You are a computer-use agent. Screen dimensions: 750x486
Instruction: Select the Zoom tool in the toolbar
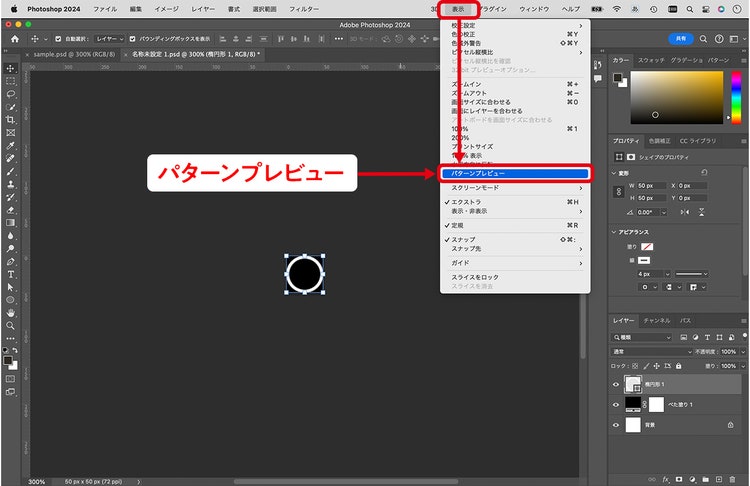[10, 326]
